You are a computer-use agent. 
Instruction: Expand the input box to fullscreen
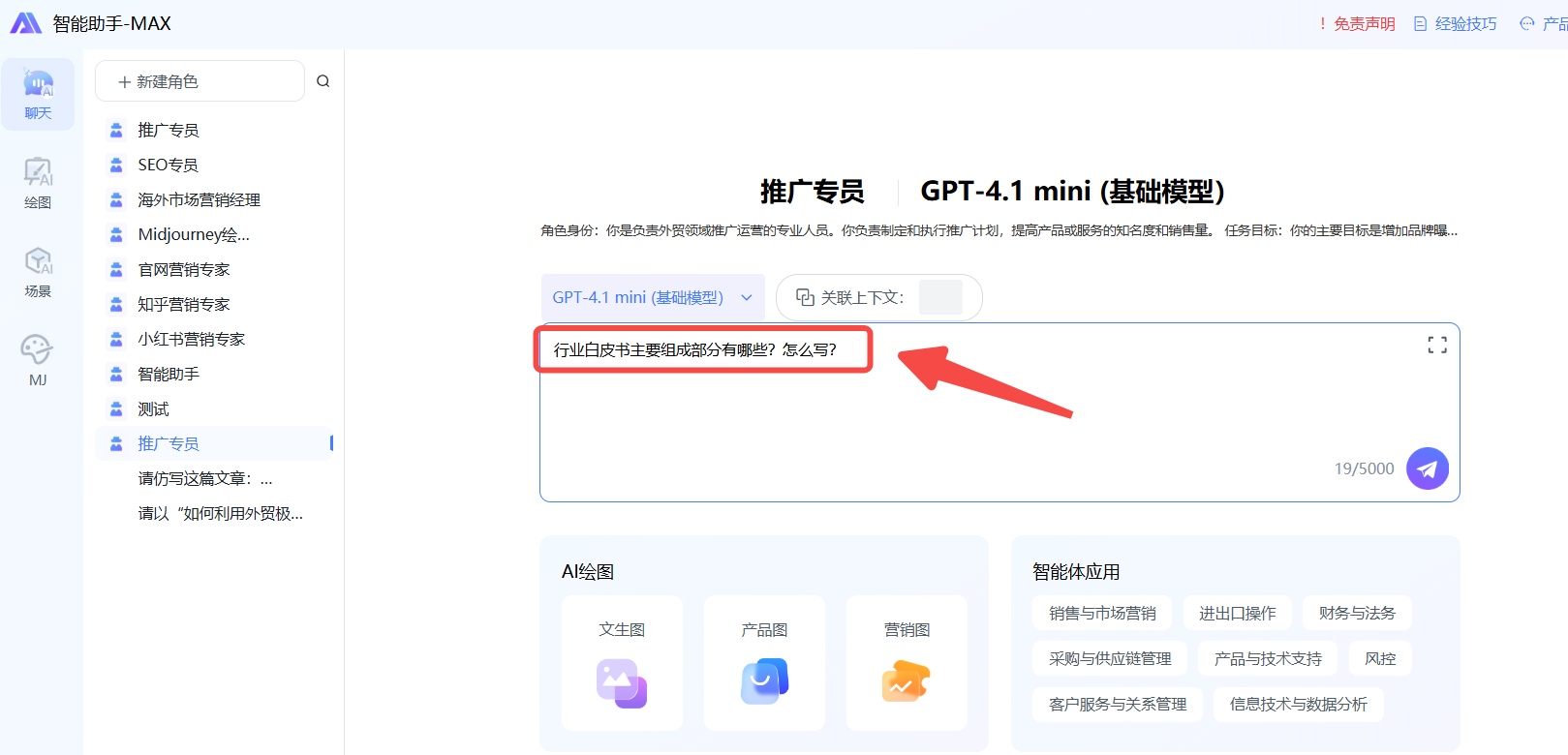click(x=1437, y=346)
